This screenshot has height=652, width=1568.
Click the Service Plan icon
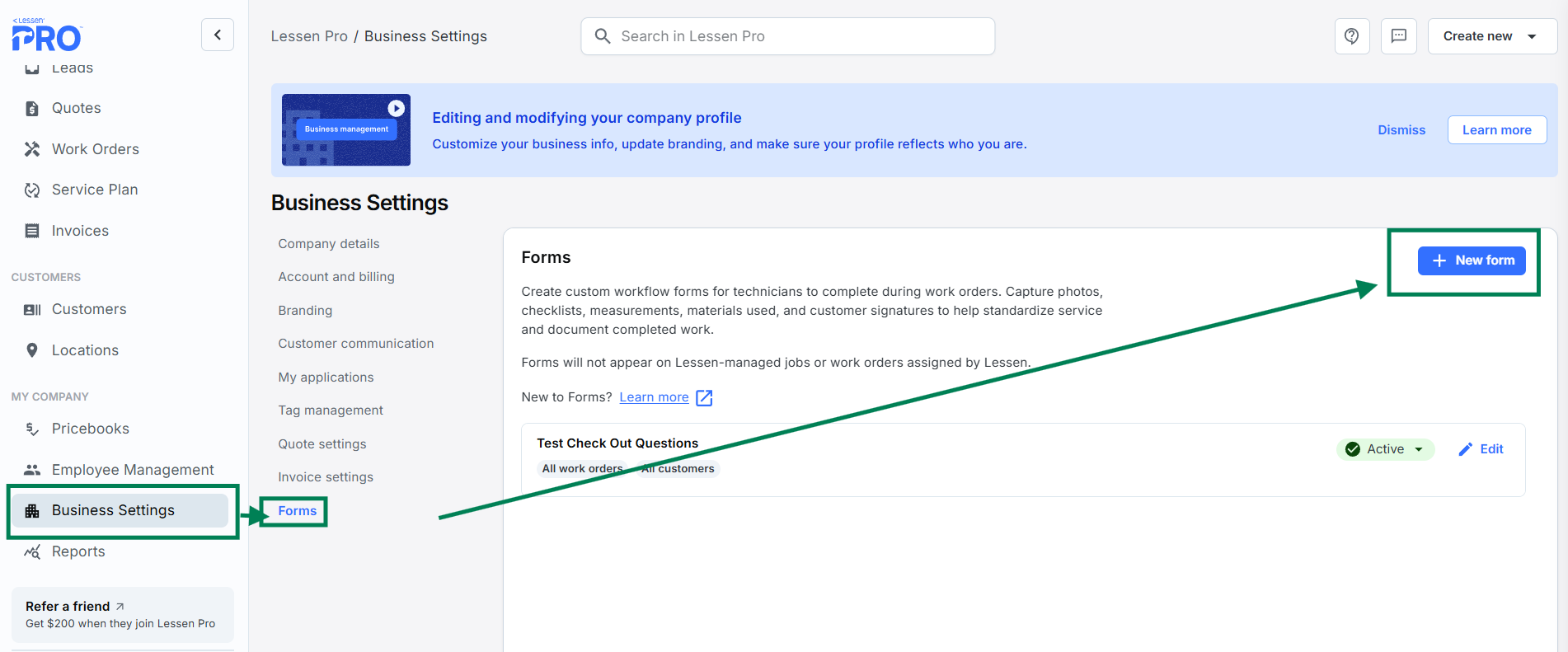click(32, 190)
